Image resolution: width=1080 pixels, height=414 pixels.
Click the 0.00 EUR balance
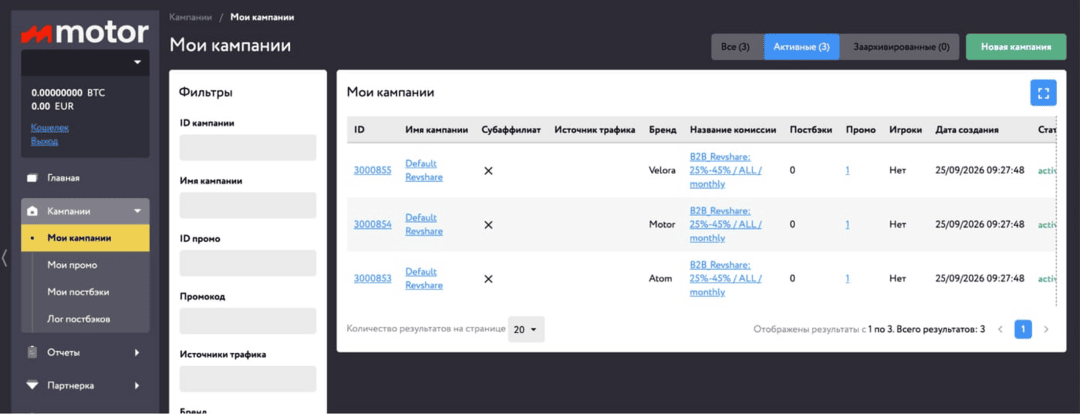click(x=52, y=106)
